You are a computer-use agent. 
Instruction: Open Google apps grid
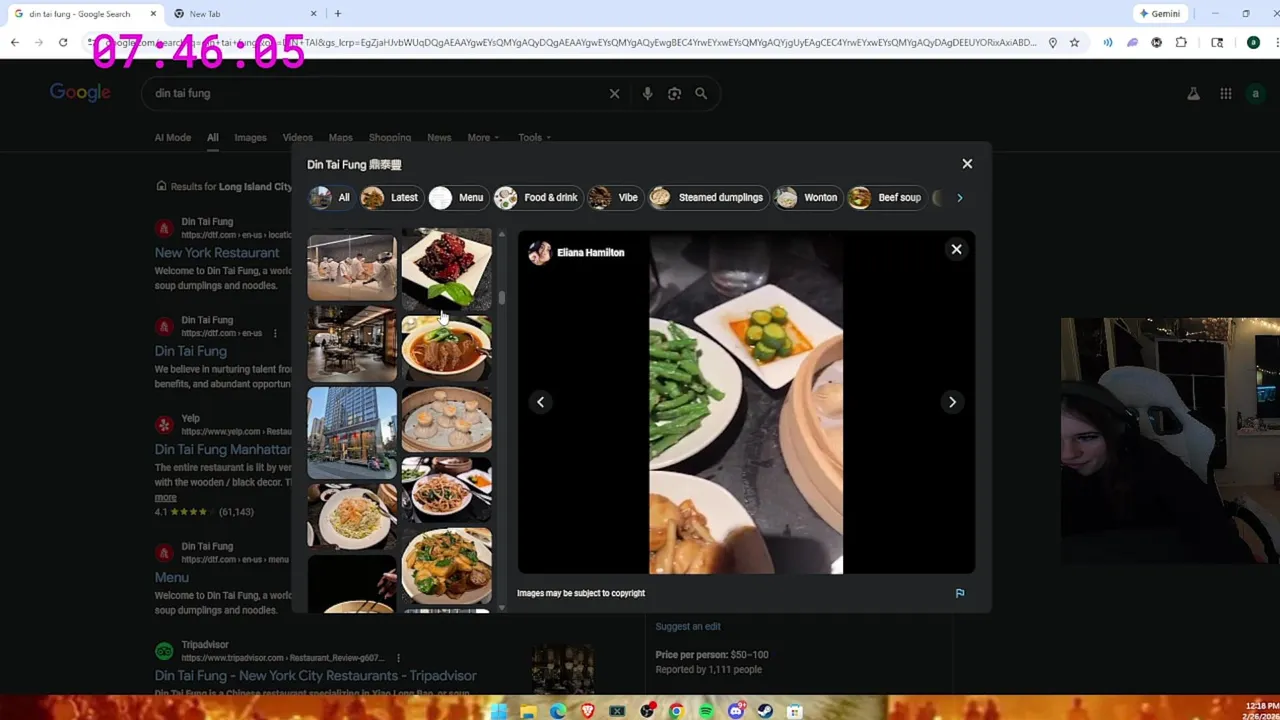(x=1225, y=94)
